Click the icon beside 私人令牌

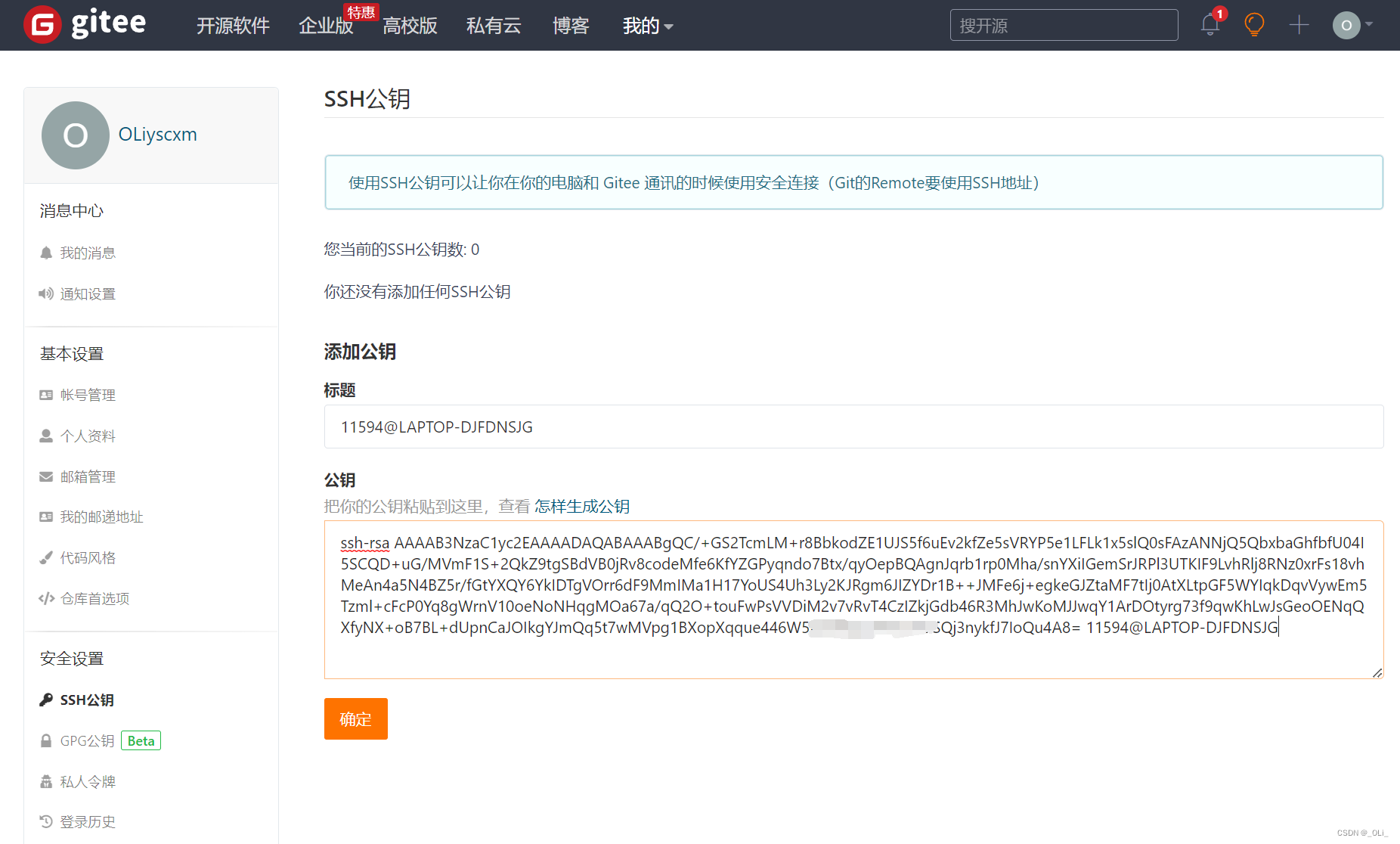coord(46,781)
